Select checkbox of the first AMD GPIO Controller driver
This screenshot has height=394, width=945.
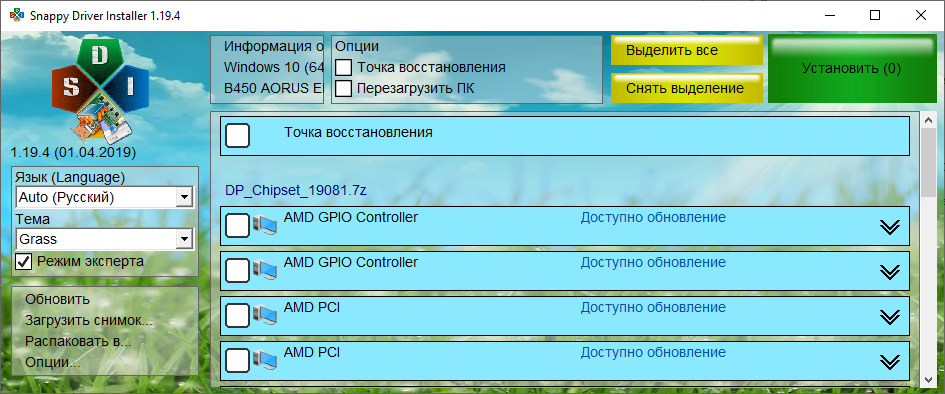click(x=237, y=226)
